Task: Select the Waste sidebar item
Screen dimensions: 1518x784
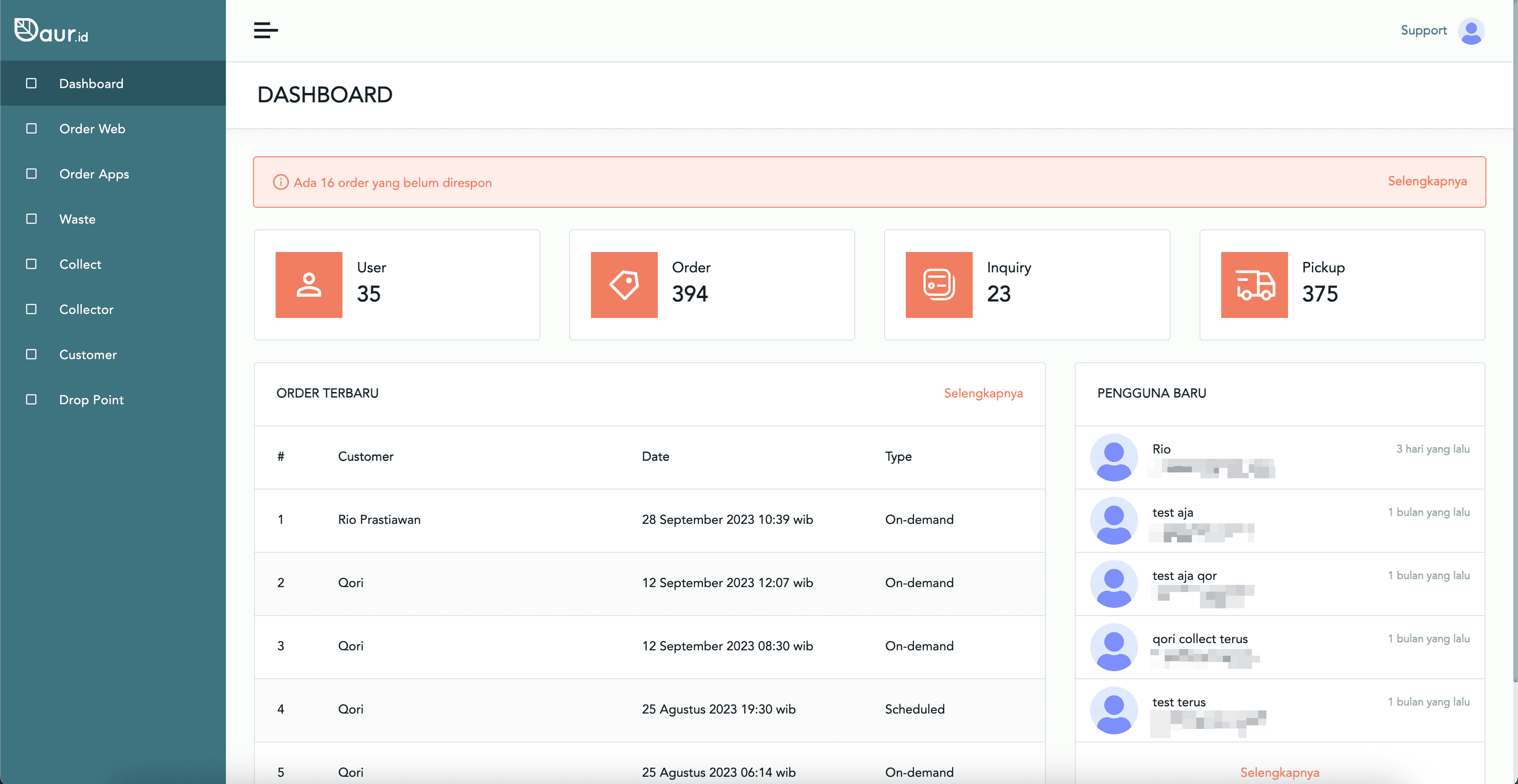Action: (77, 219)
